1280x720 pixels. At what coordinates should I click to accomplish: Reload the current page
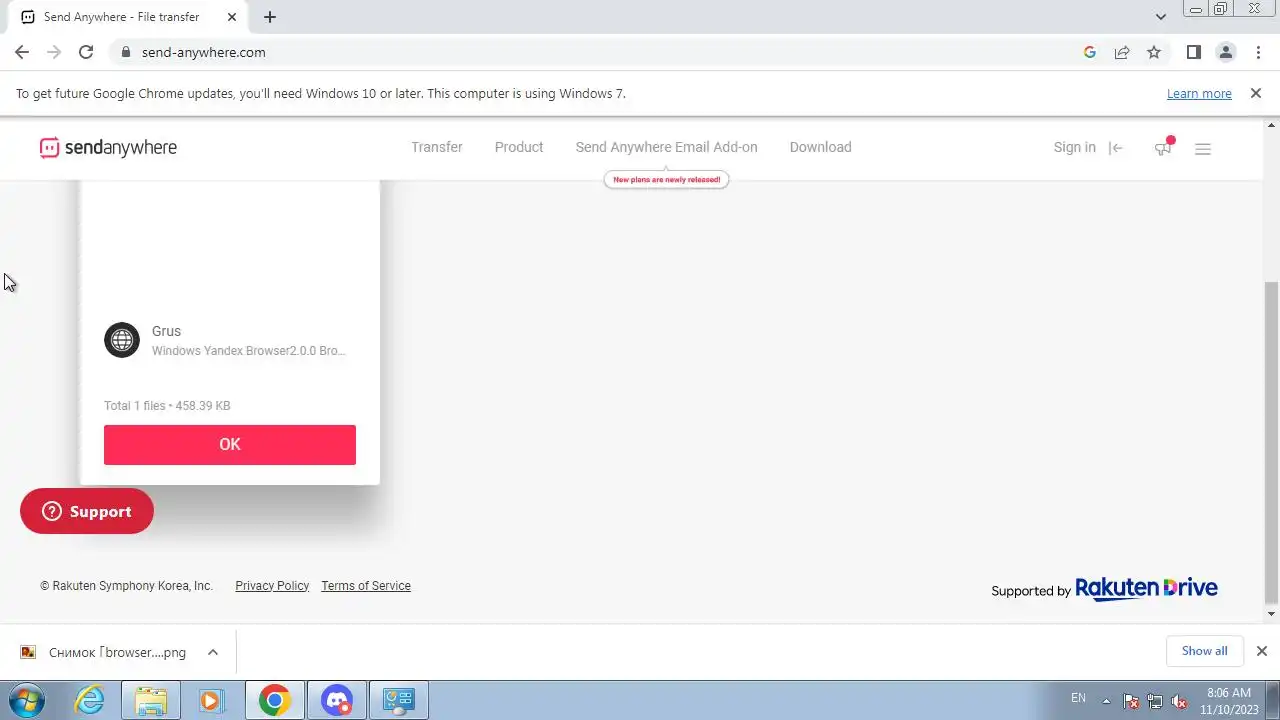(x=86, y=52)
